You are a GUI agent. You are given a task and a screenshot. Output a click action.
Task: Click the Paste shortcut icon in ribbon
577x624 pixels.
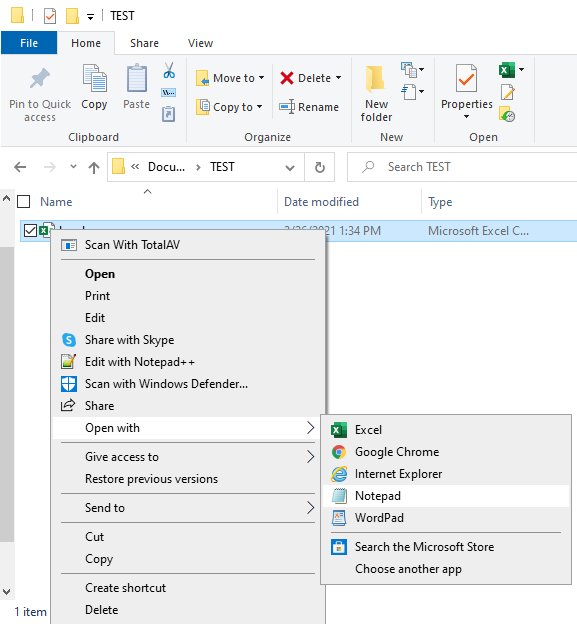coord(169,114)
